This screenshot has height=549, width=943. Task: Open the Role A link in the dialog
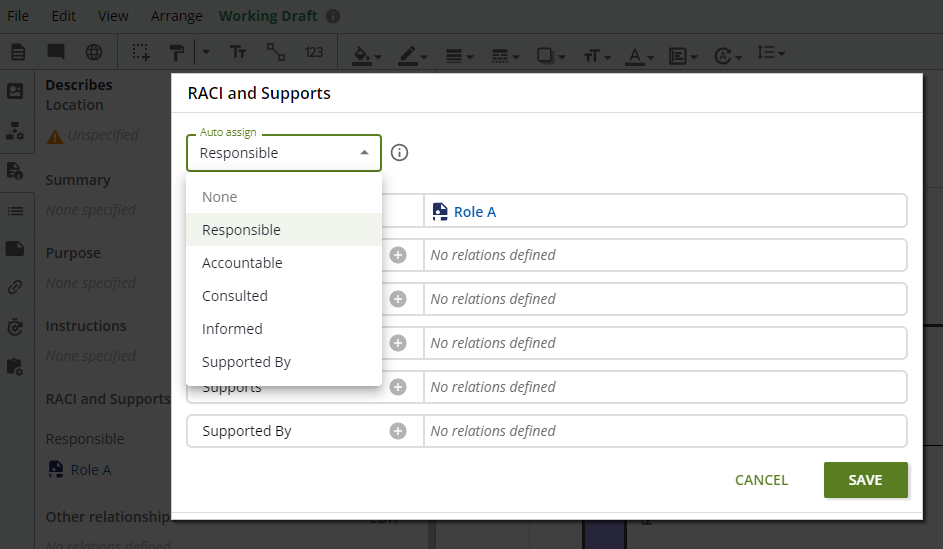tap(474, 211)
